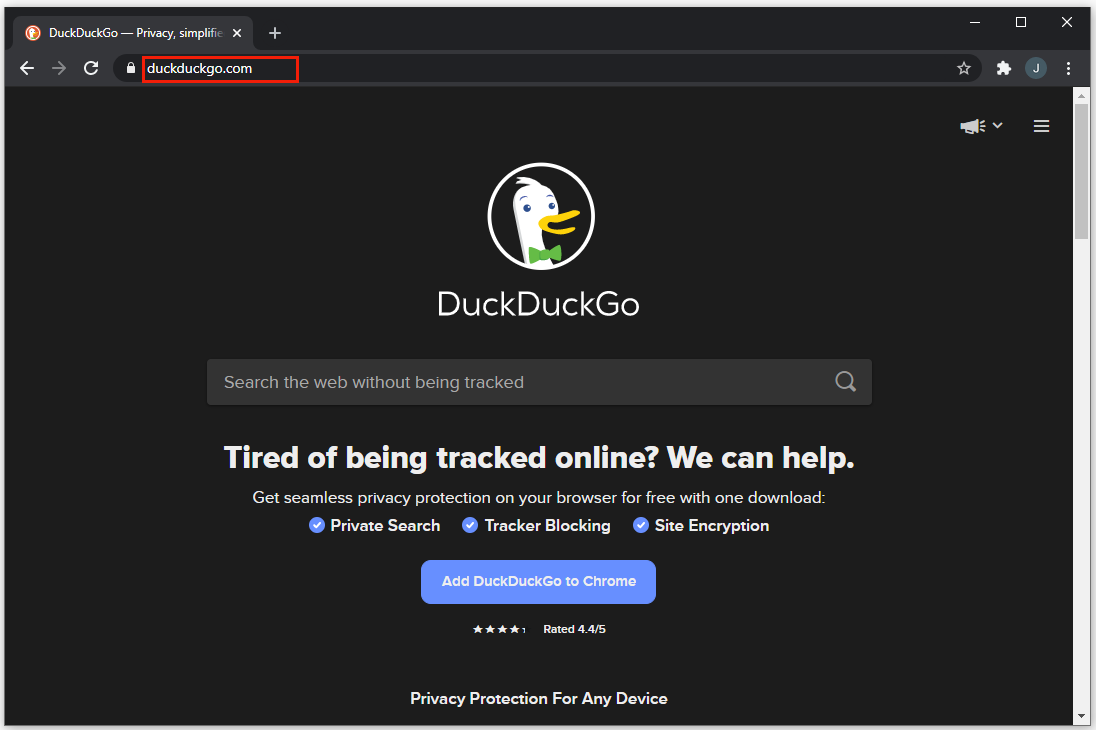Click the Tracker Blocking checkmark
Screen dimensions: 1096x730
click(470, 525)
